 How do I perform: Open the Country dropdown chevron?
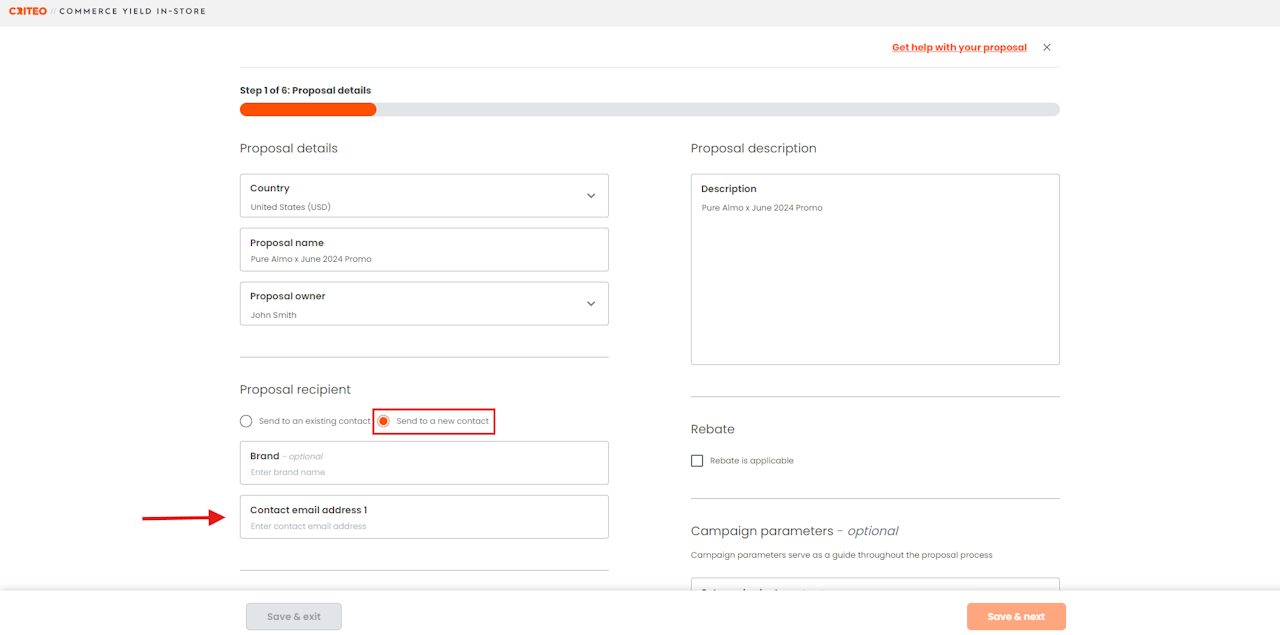tap(591, 196)
